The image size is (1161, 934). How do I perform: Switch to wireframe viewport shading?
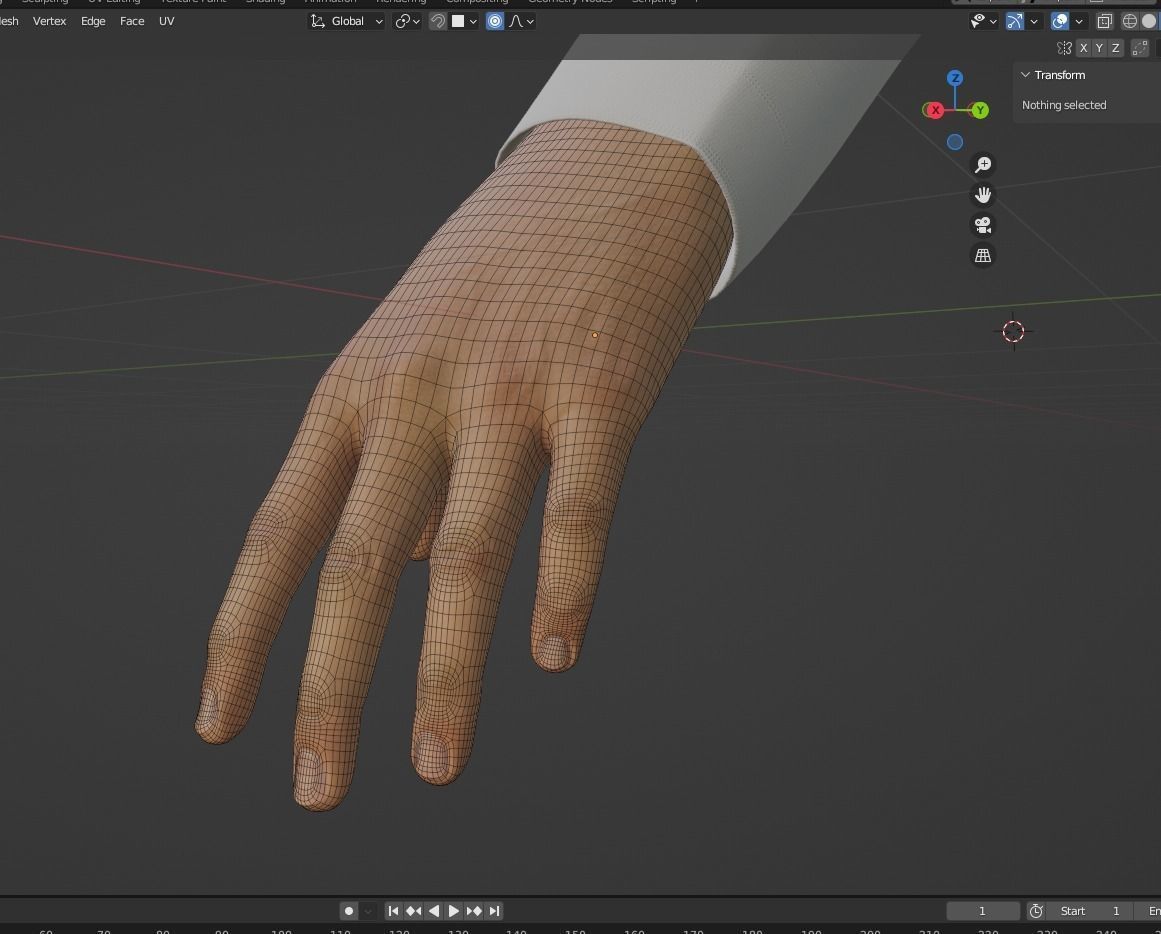pyautogui.click(x=1129, y=21)
